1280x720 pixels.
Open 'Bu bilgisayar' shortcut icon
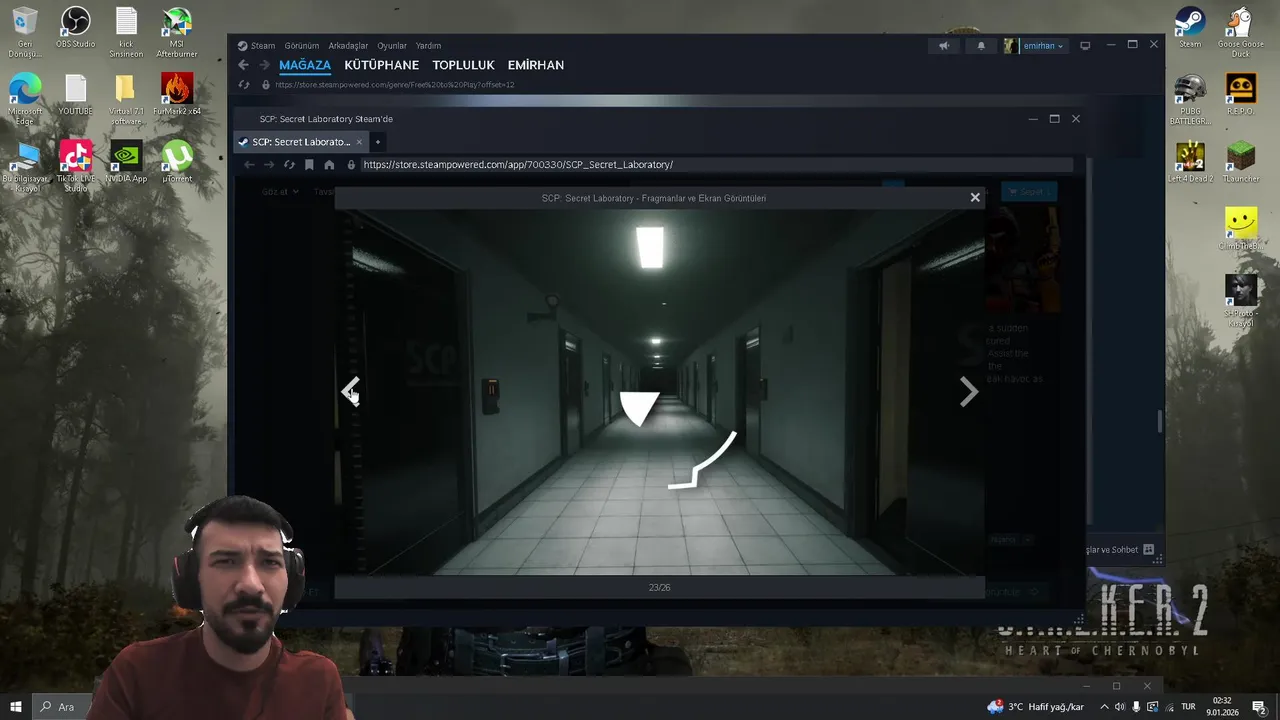pos(24,166)
